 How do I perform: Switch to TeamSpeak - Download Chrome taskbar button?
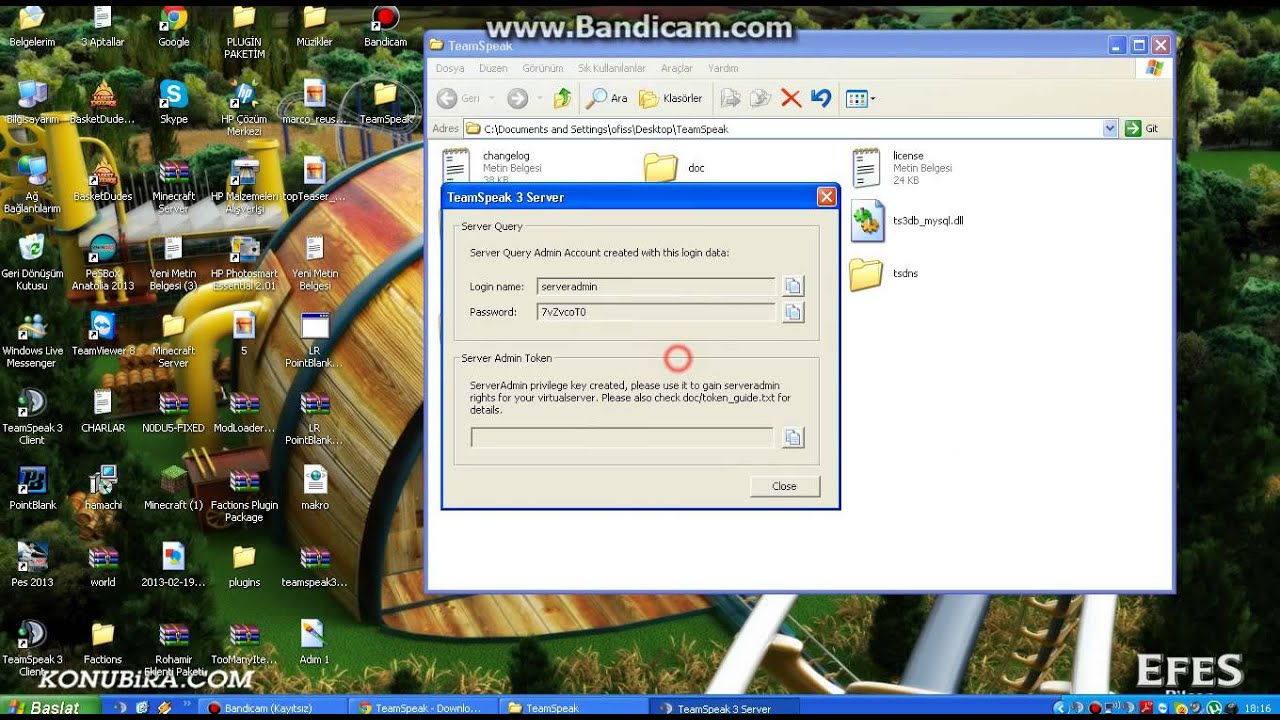click(421, 708)
